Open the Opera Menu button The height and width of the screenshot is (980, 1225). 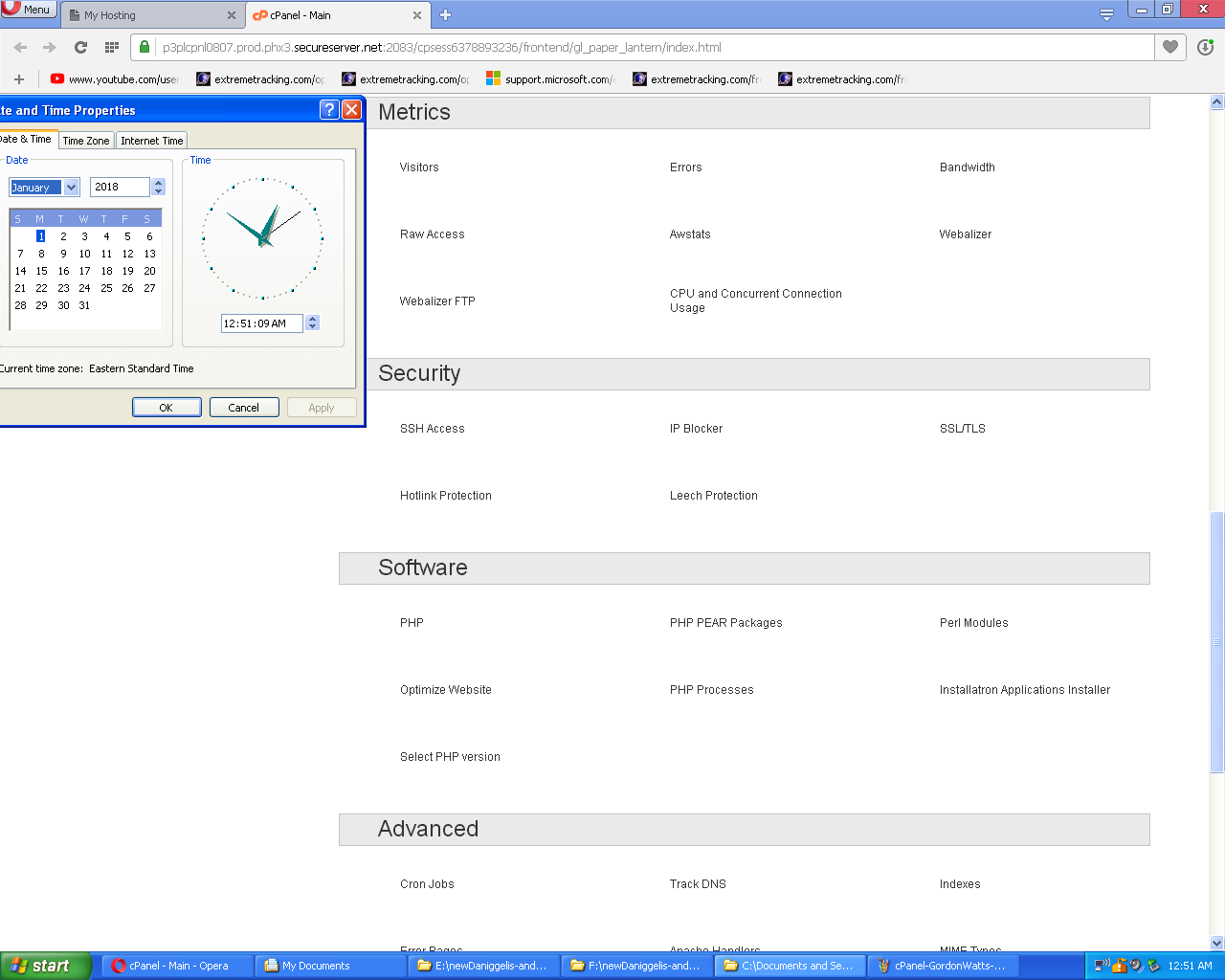point(28,10)
